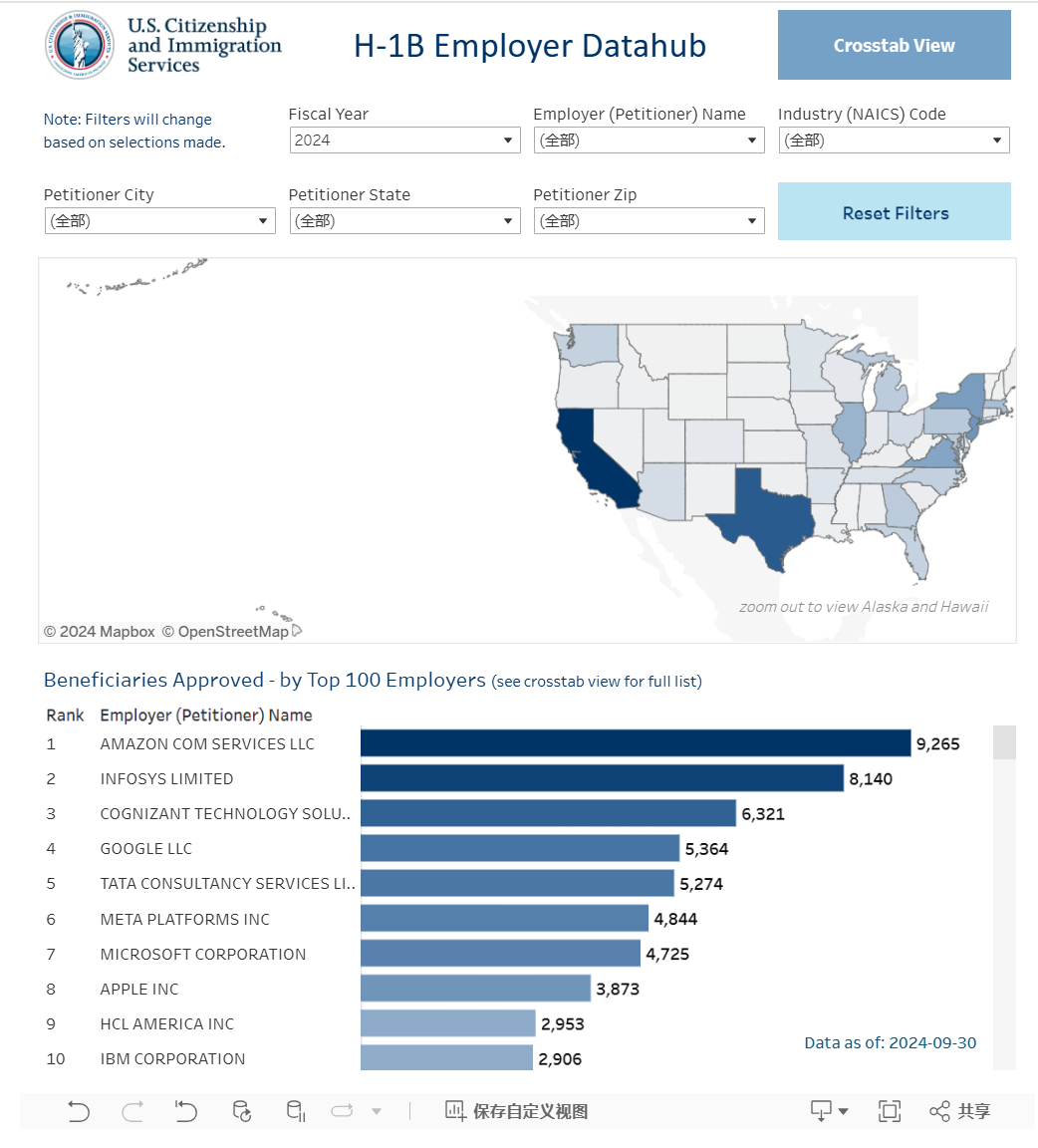Click the 9,265 value label
Viewport: 1038px width, 1148px height.
[937, 743]
